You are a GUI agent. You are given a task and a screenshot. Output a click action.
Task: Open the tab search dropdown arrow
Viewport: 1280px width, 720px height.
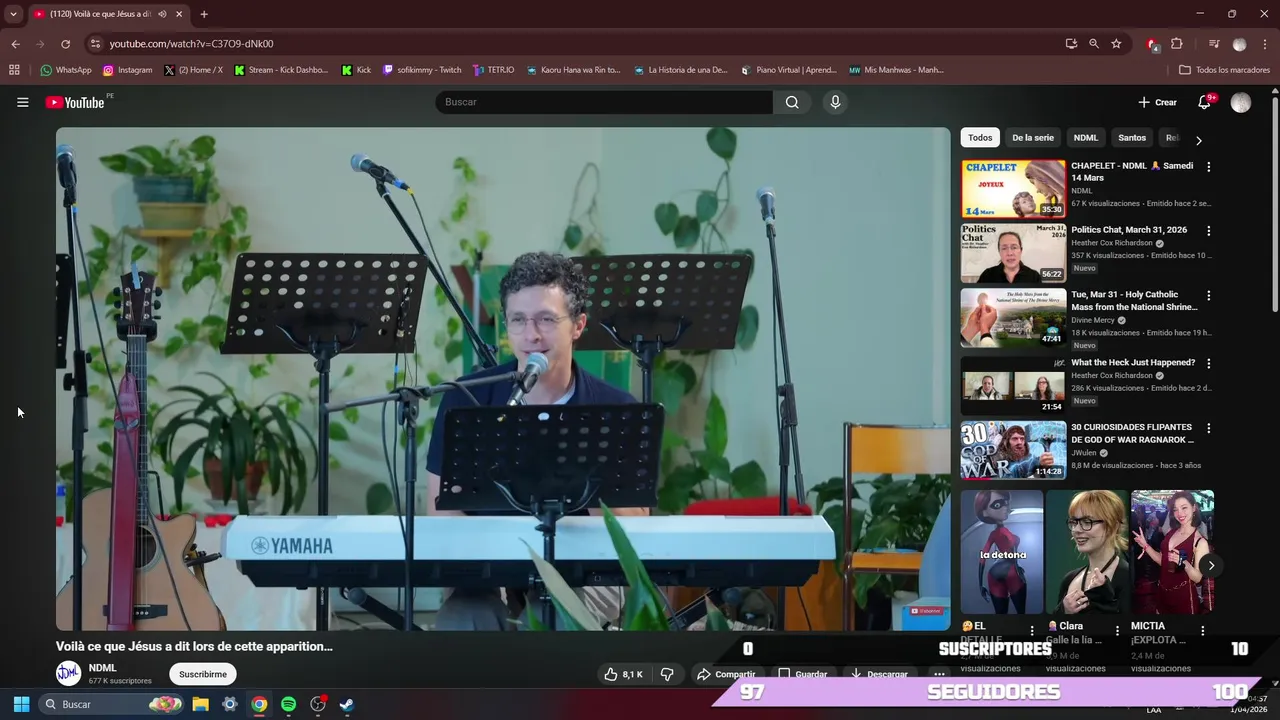click(x=13, y=14)
